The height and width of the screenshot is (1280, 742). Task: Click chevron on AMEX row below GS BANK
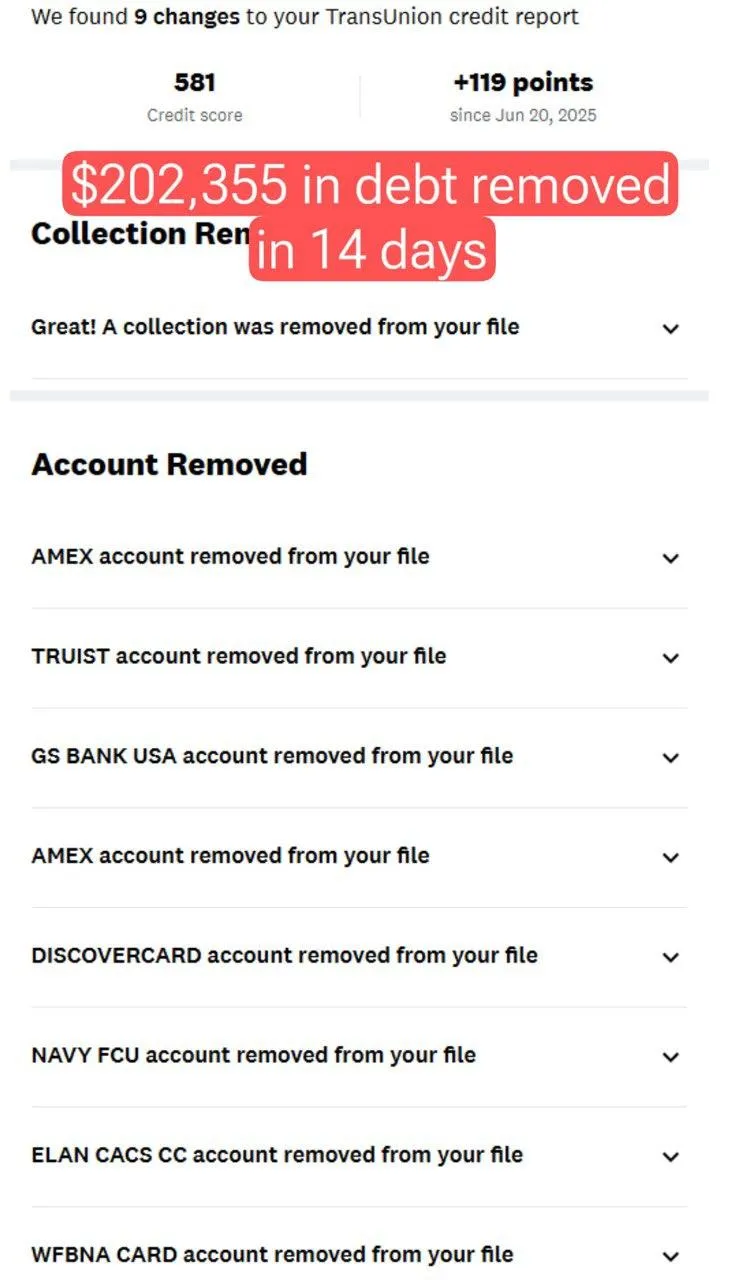[671, 857]
